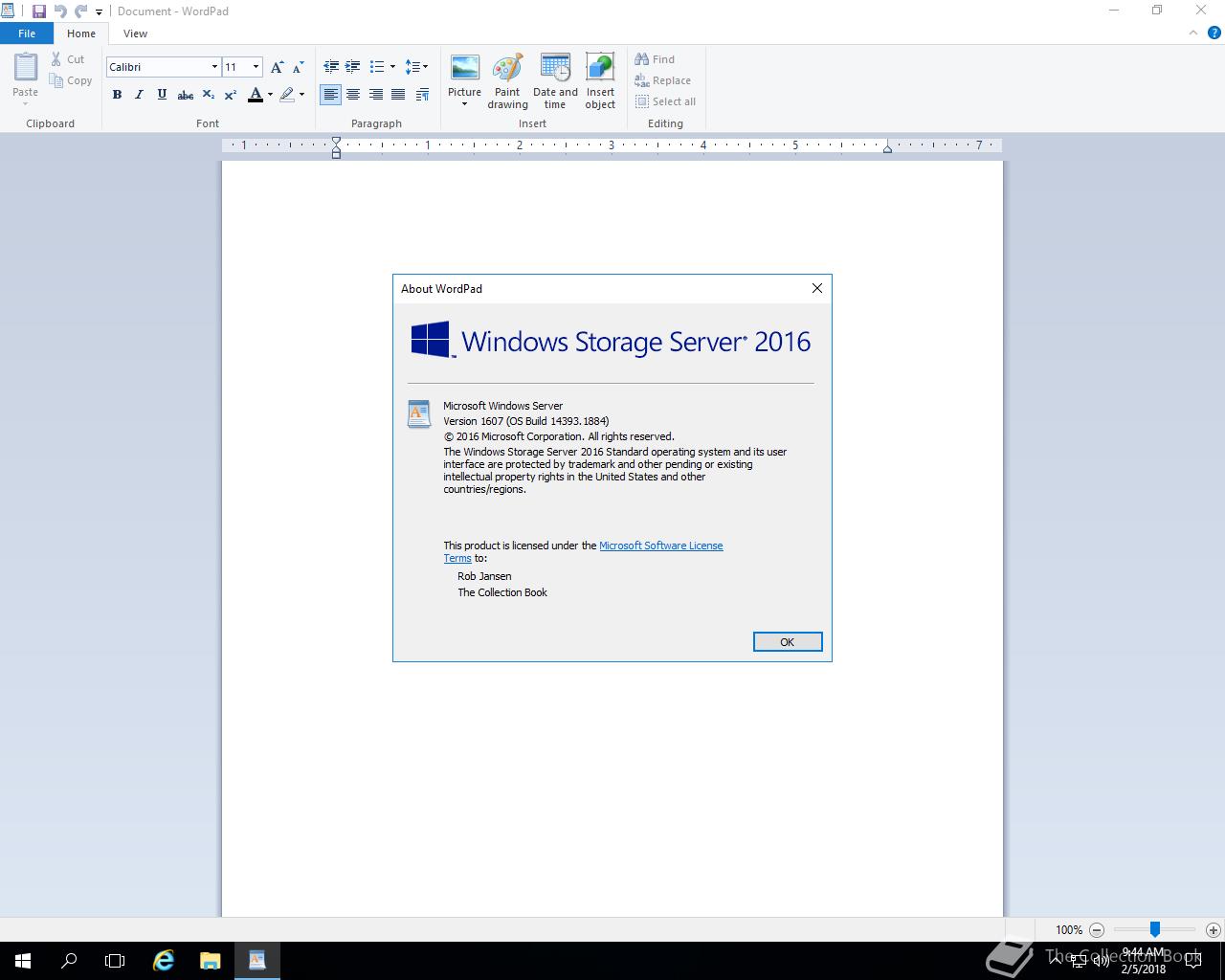Open Customize Quick Access Toolbar dropdown

99,12
